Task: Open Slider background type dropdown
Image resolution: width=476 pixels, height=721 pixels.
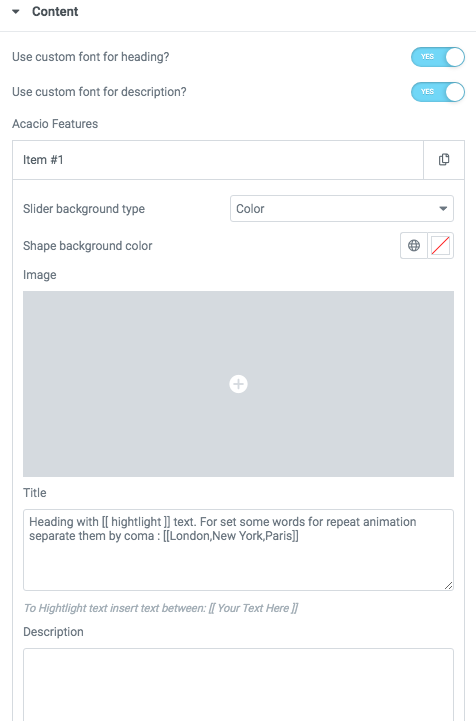Action: point(342,209)
